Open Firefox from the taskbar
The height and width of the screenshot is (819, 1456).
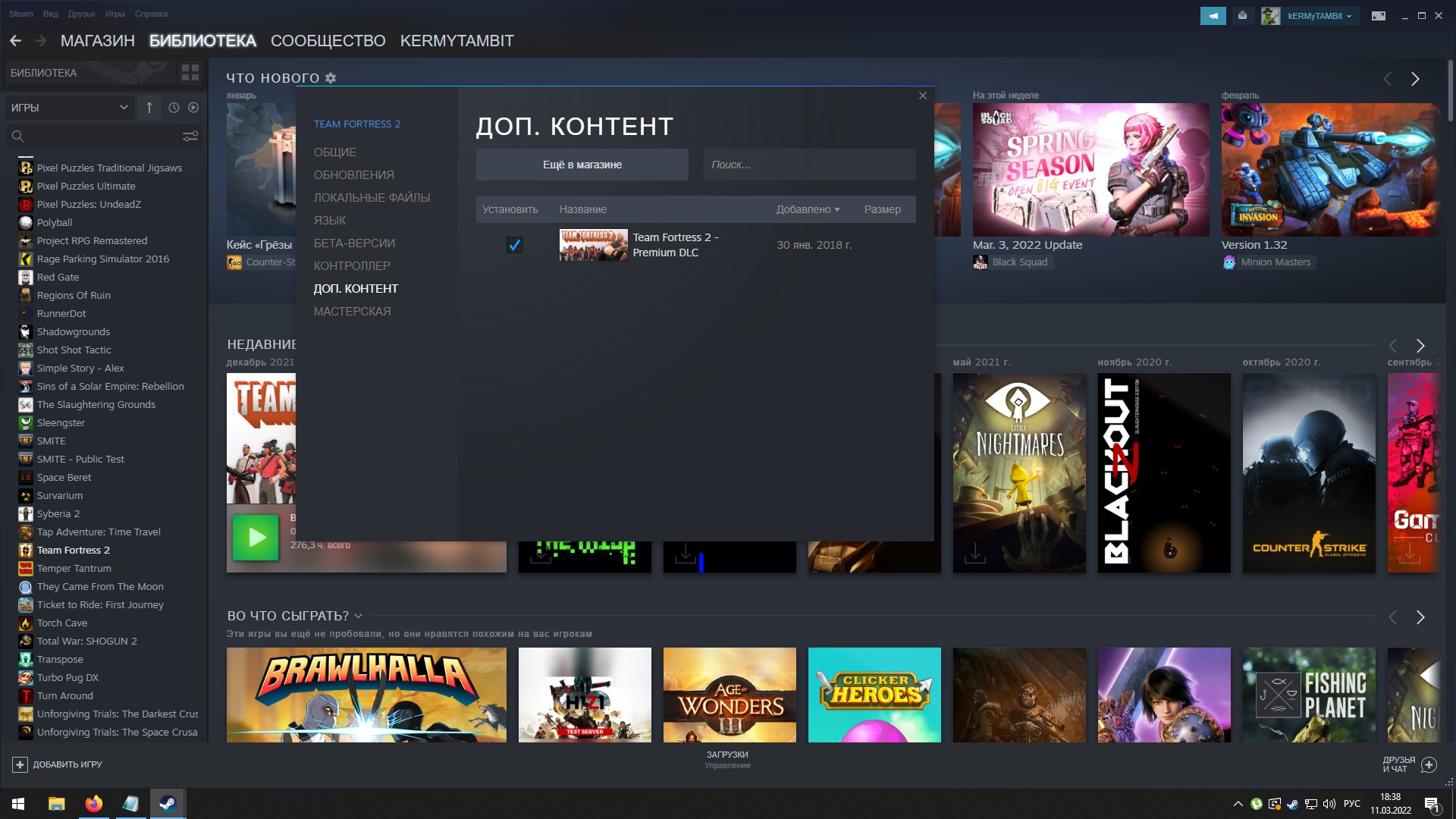pyautogui.click(x=94, y=804)
